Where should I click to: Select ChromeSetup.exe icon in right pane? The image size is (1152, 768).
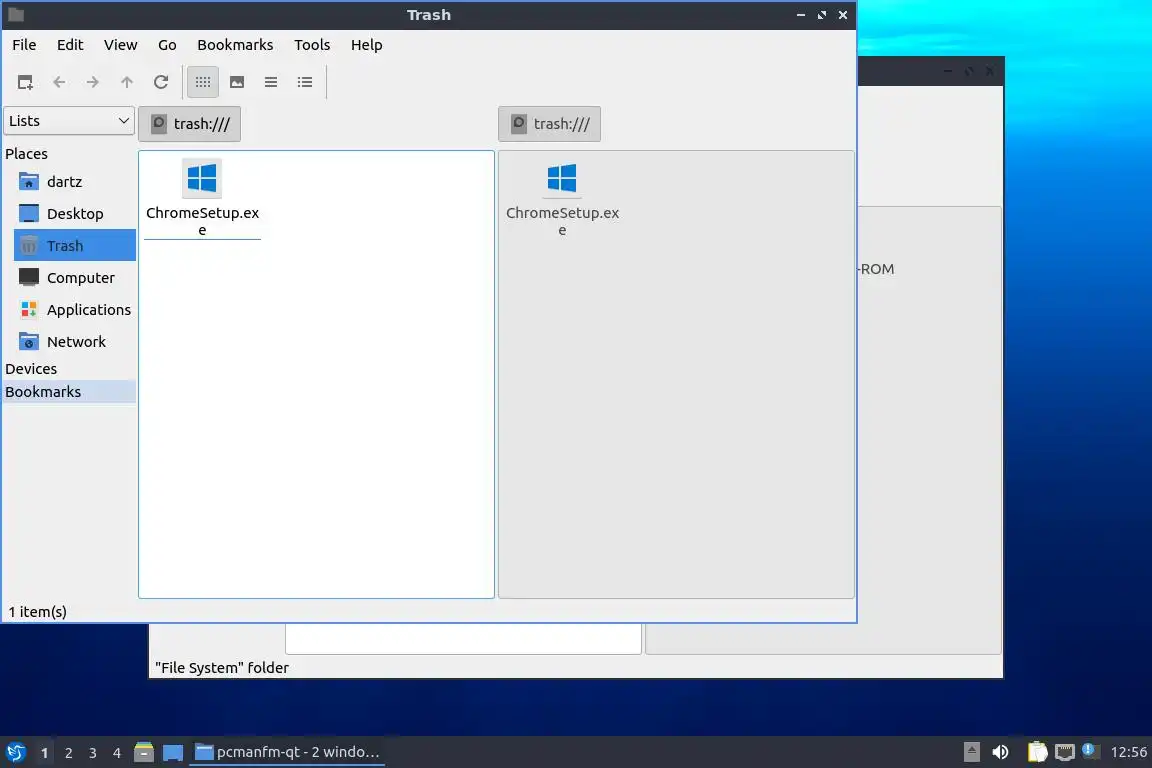point(562,179)
